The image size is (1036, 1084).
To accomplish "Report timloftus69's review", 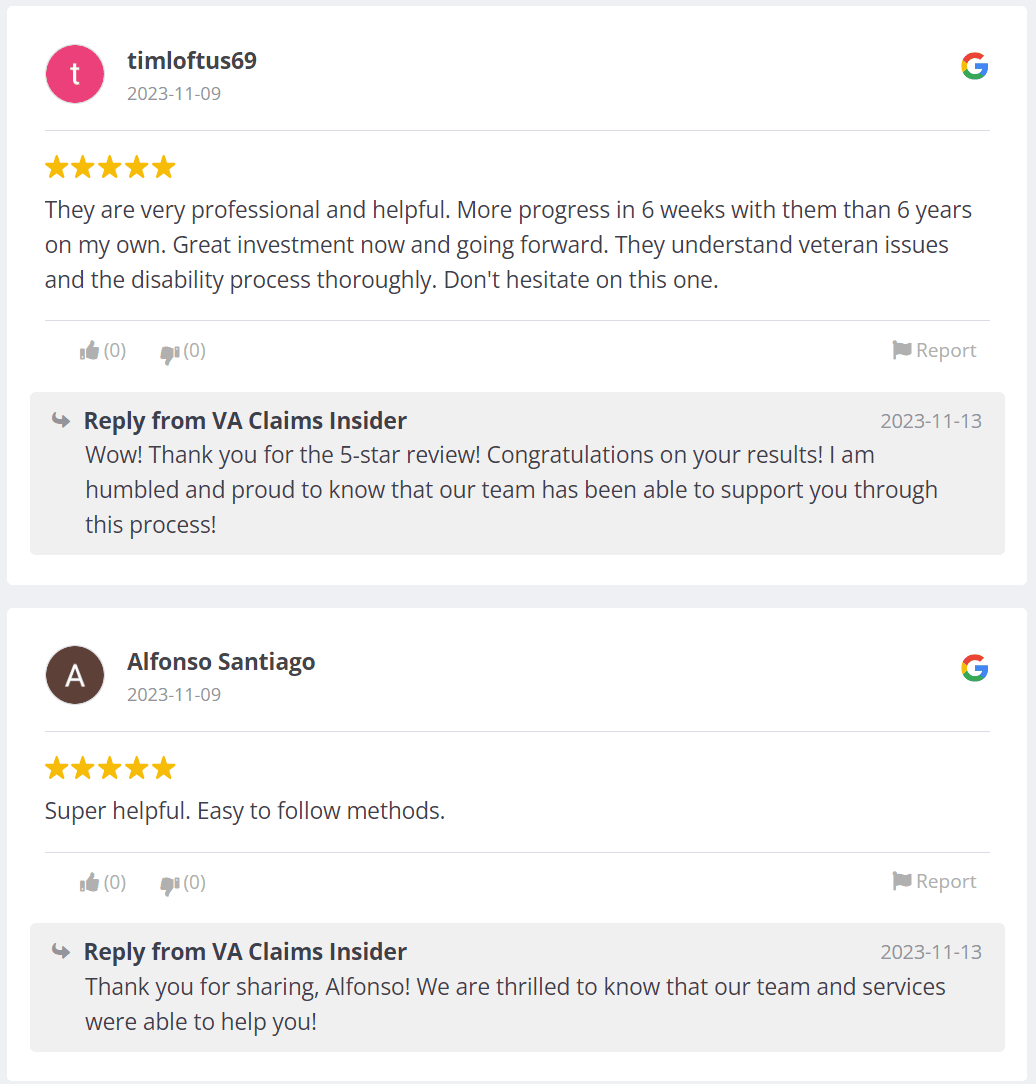I will point(934,350).
